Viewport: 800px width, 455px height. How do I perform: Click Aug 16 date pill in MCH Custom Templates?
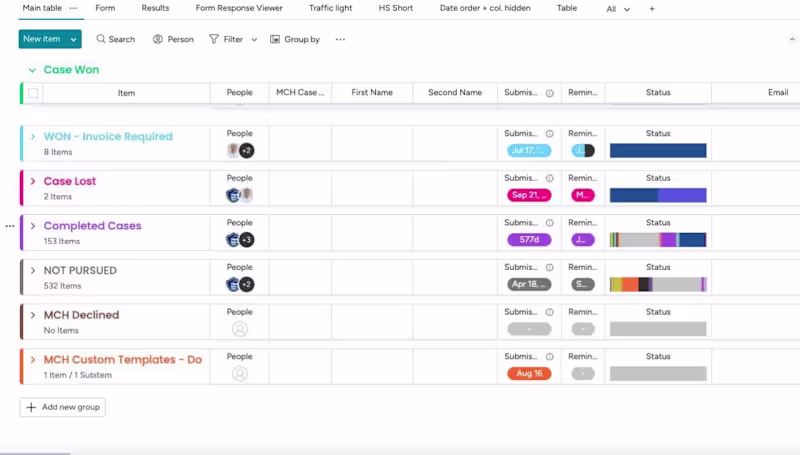pos(529,373)
